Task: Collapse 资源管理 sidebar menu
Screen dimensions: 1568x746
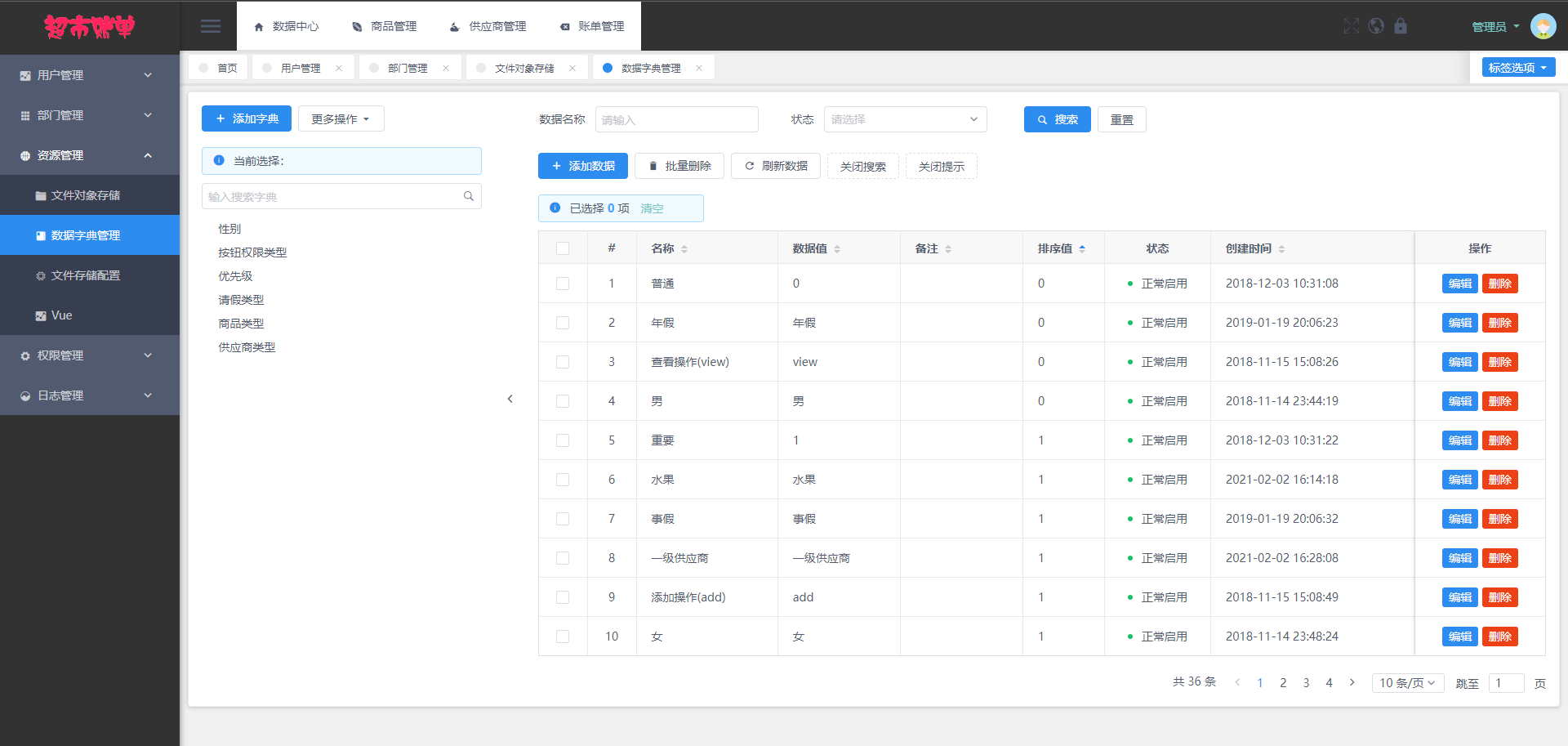Action: pos(90,155)
